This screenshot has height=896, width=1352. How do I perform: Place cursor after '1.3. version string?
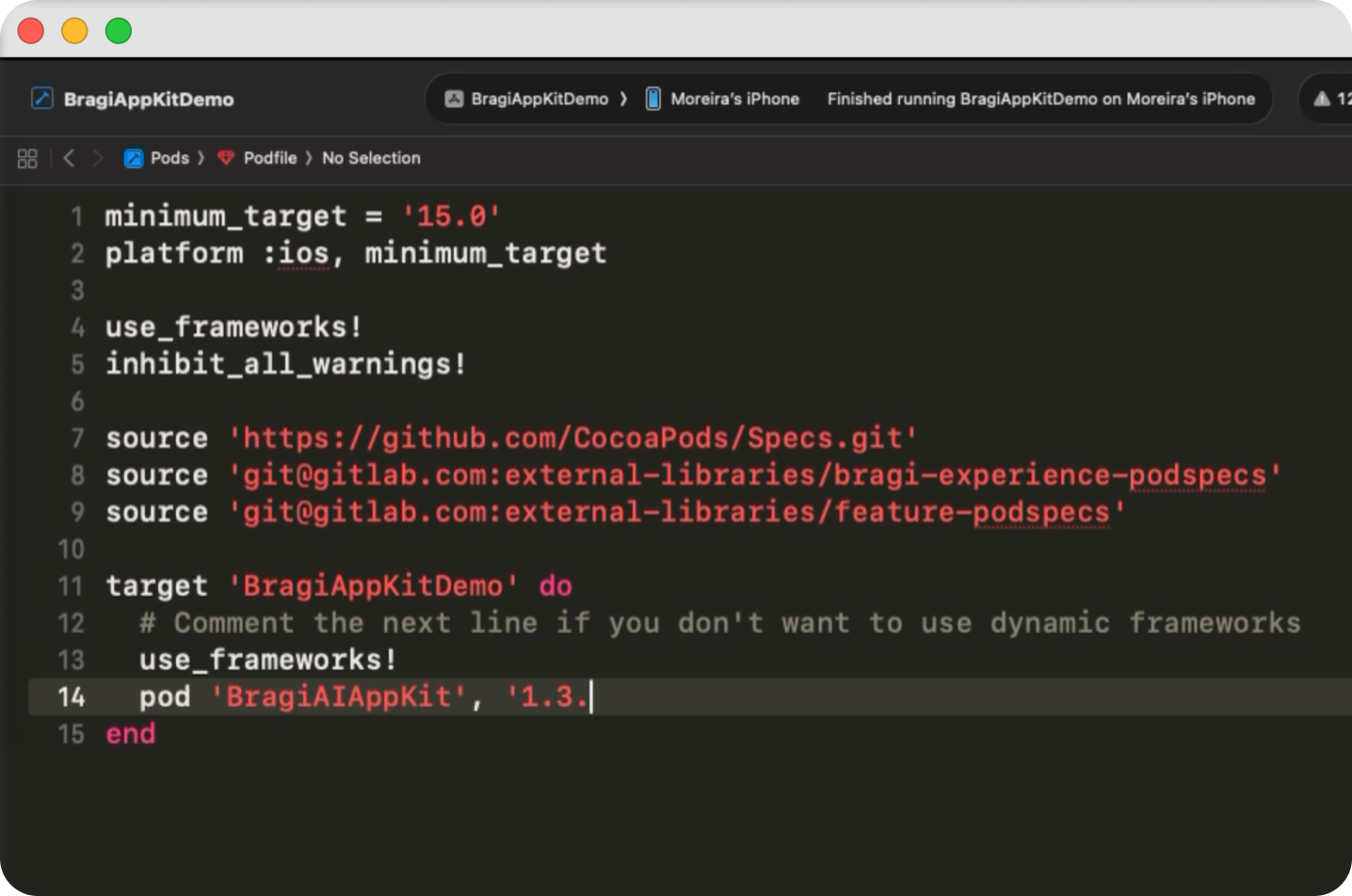(x=590, y=696)
